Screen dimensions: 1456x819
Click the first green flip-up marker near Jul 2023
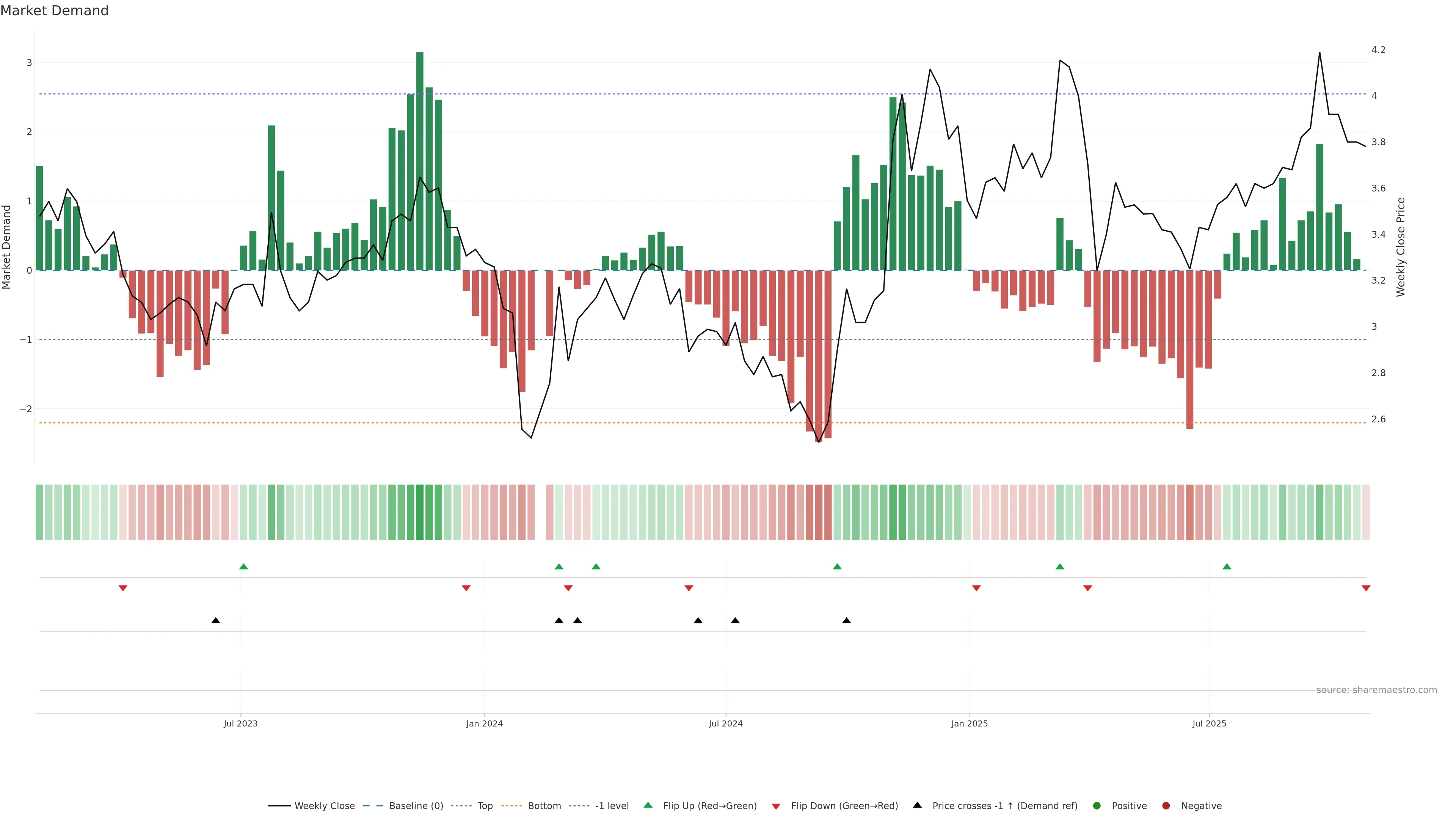click(x=243, y=567)
